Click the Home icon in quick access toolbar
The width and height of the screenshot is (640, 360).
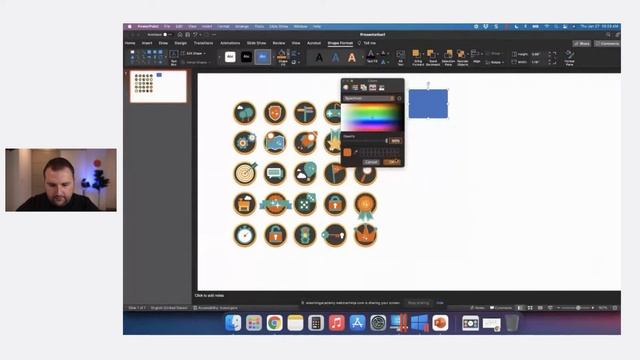coord(180,35)
